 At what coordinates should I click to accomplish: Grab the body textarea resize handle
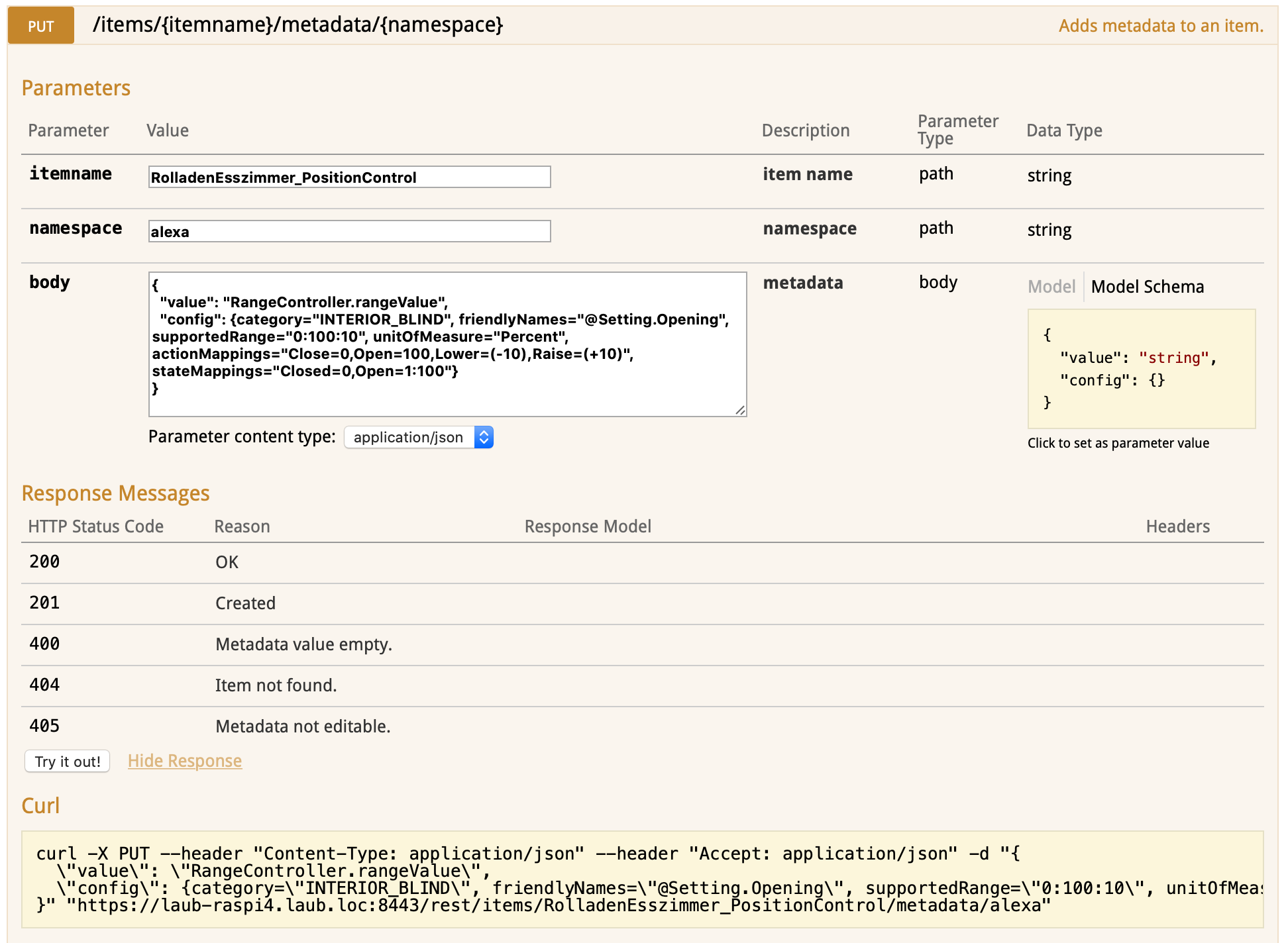(x=740, y=411)
